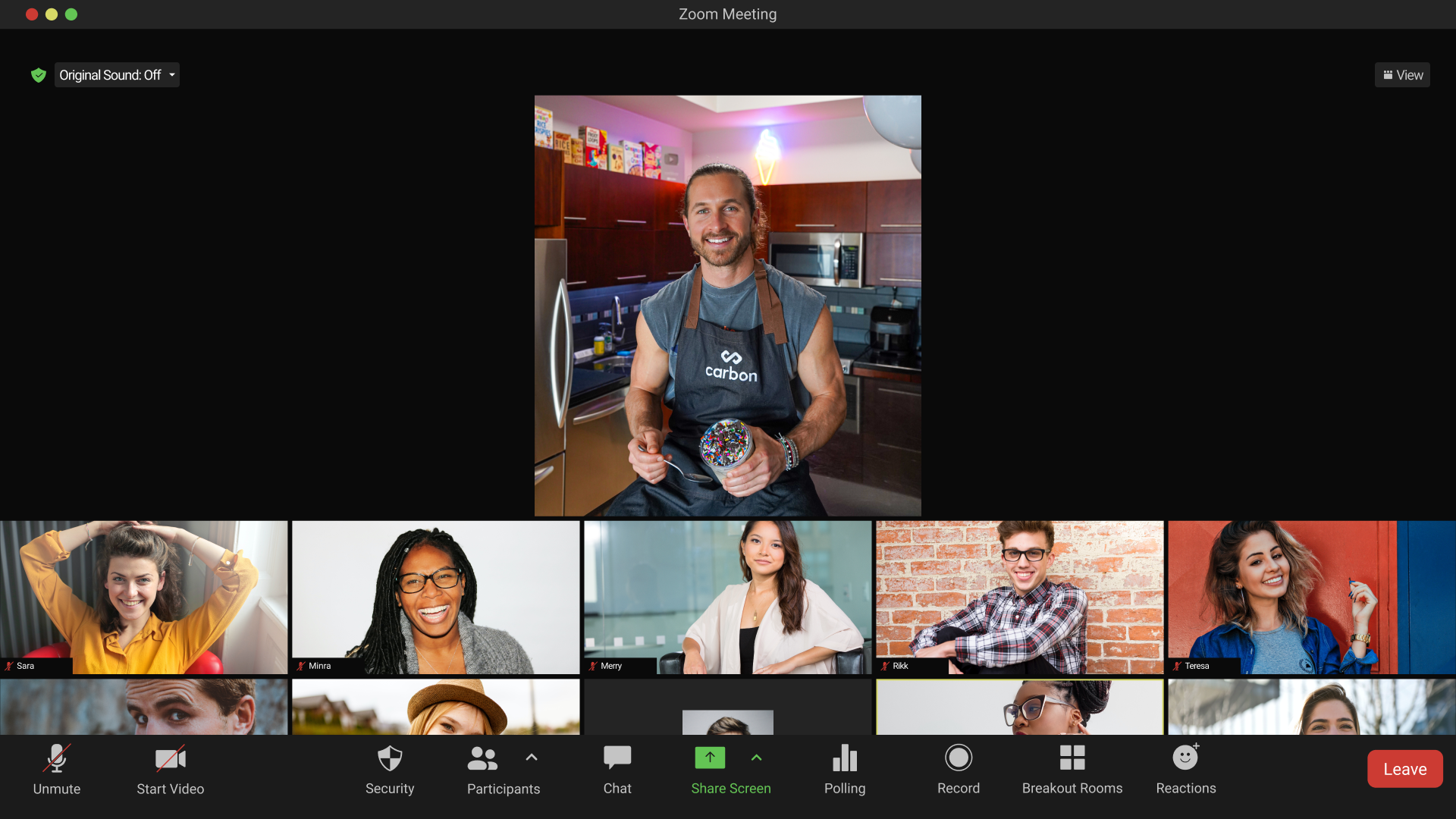Start Video with camera toggle
This screenshot has height=819, width=1456.
[x=170, y=768]
